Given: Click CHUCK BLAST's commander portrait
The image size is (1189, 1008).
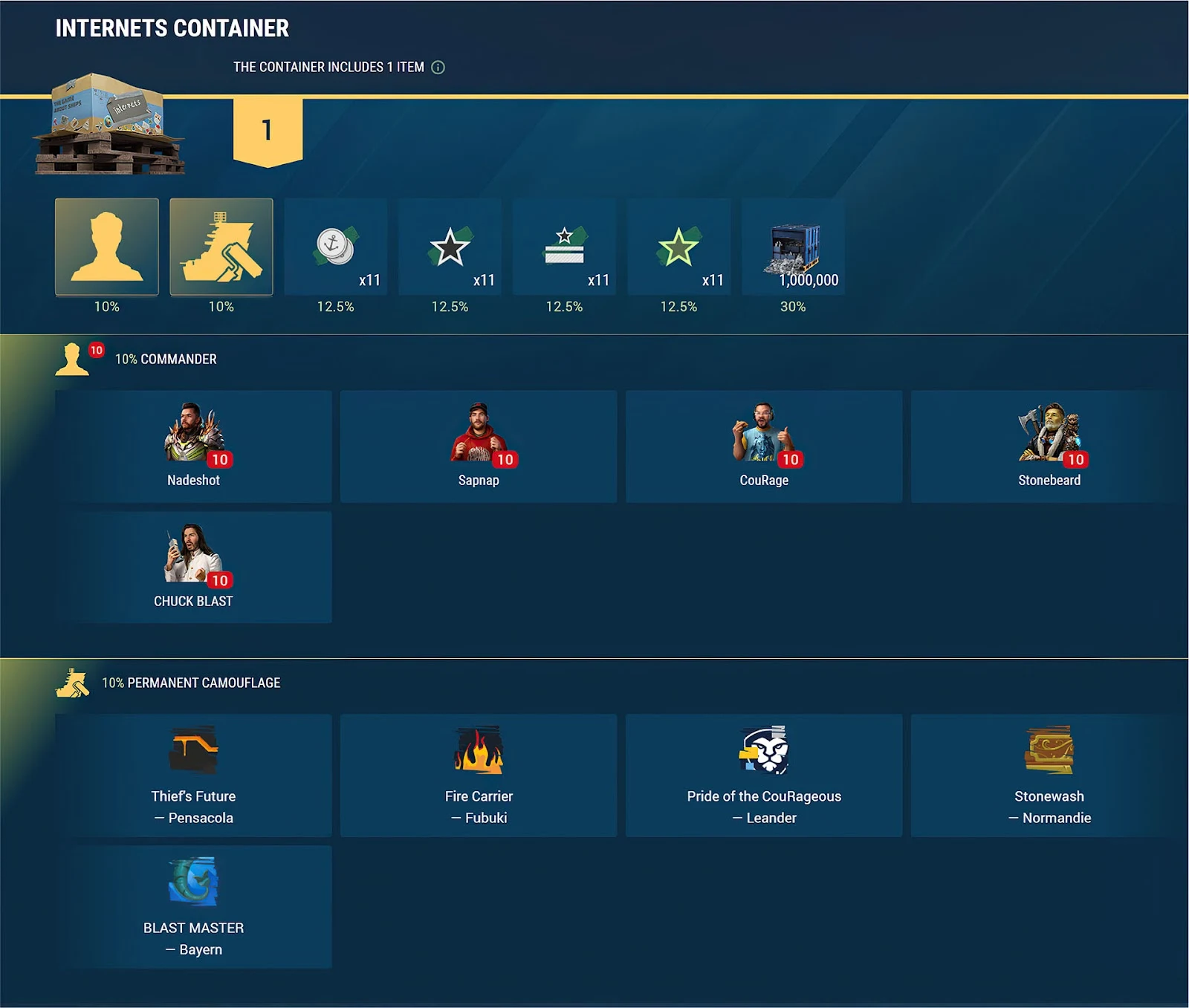Looking at the screenshot, I should coord(192,553).
